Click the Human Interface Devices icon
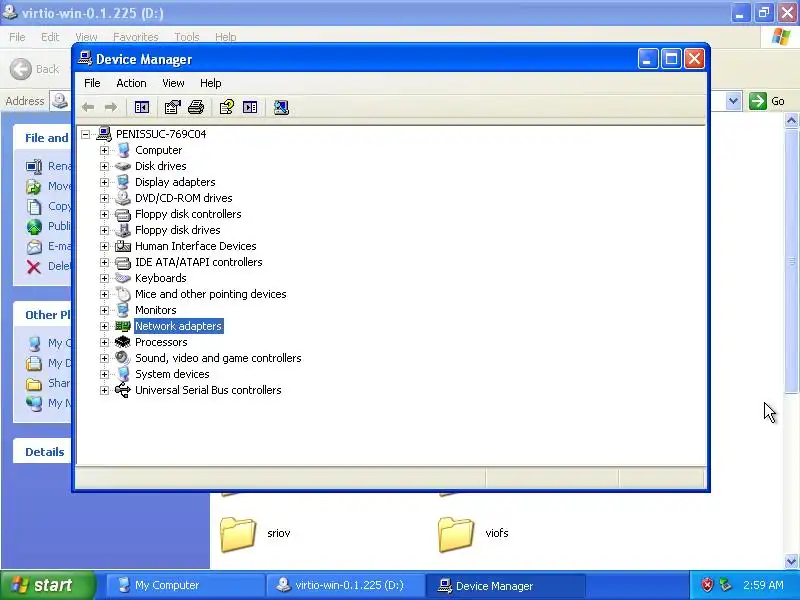Screen dimensions: 800x600 123,246
